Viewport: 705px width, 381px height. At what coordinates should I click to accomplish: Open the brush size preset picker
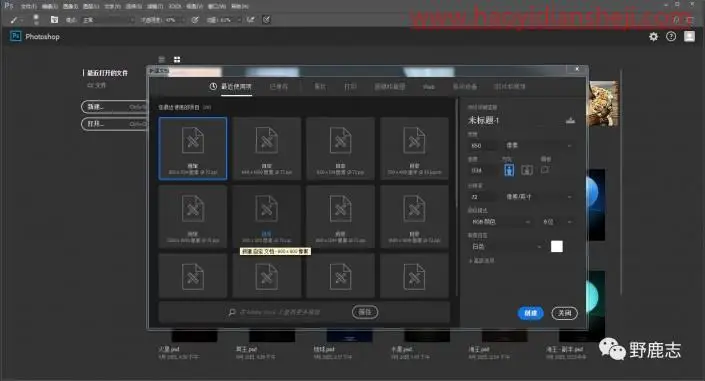click(x=36, y=19)
